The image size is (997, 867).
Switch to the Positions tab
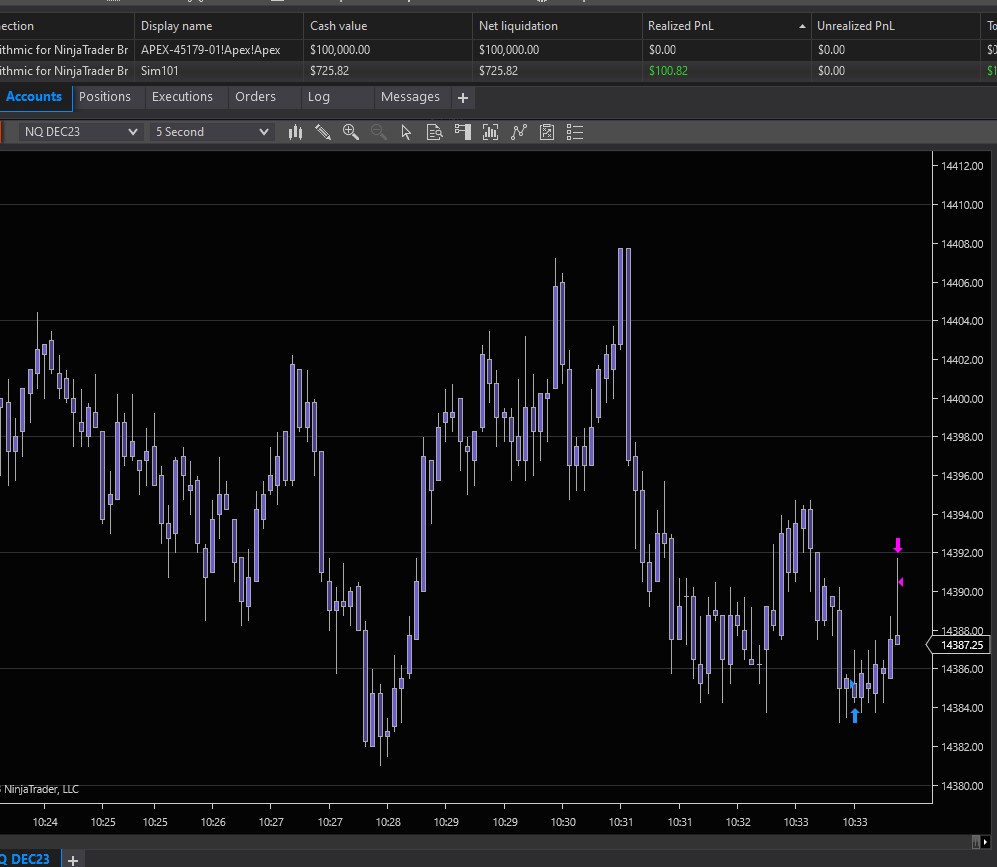[x=105, y=97]
